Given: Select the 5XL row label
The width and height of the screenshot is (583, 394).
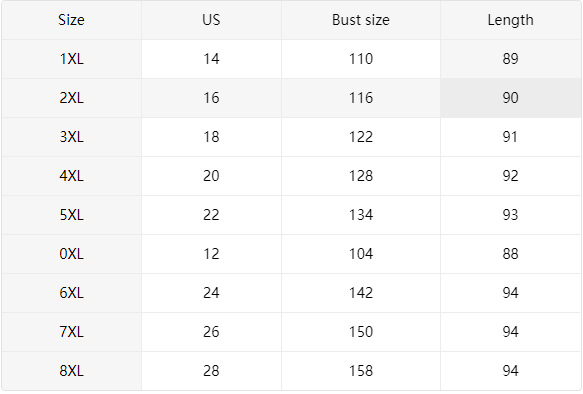Looking at the screenshot, I should [x=71, y=215].
